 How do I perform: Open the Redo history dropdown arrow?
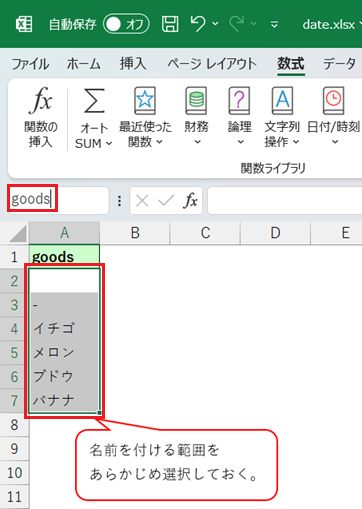point(254,24)
